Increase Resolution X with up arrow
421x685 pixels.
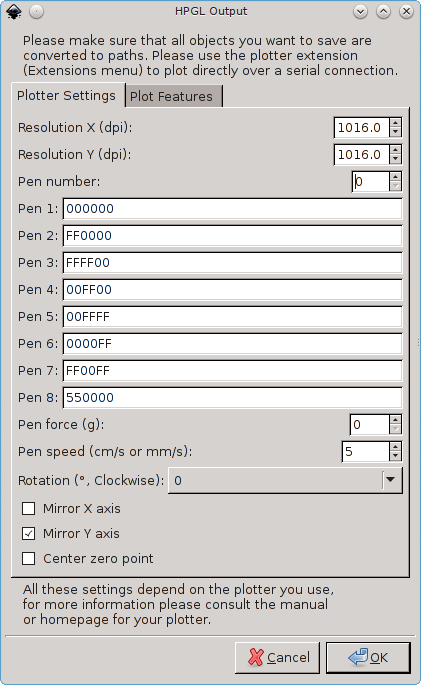pos(395,123)
